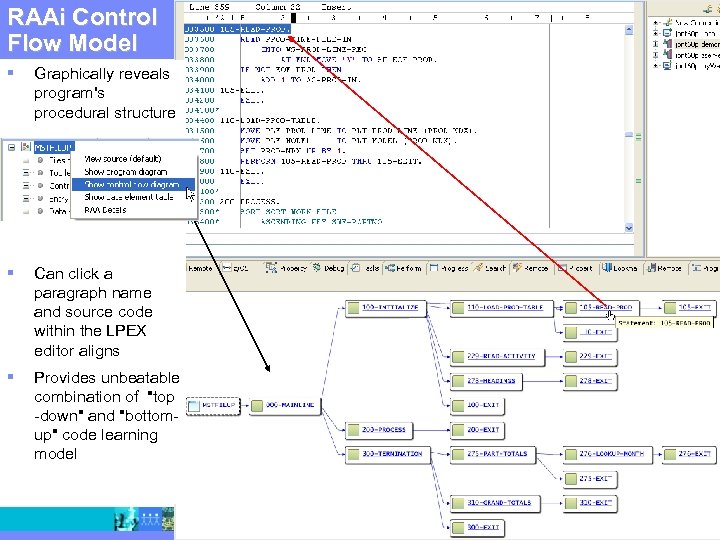Open the 100-INITIALIZE node link
The image size is (720, 540).
click(390, 307)
